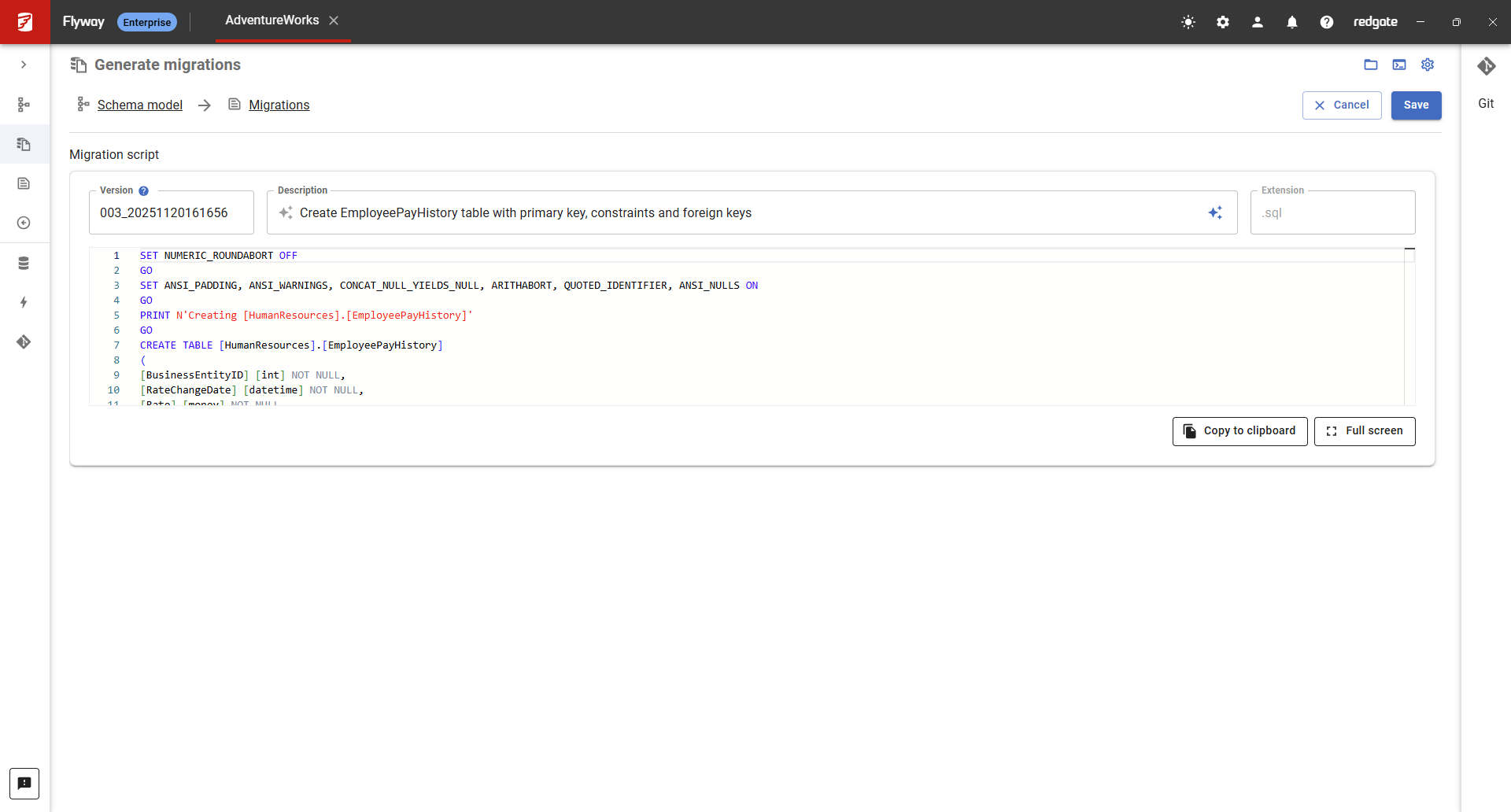
Task: Click the notifications bell icon
Action: point(1291,22)
